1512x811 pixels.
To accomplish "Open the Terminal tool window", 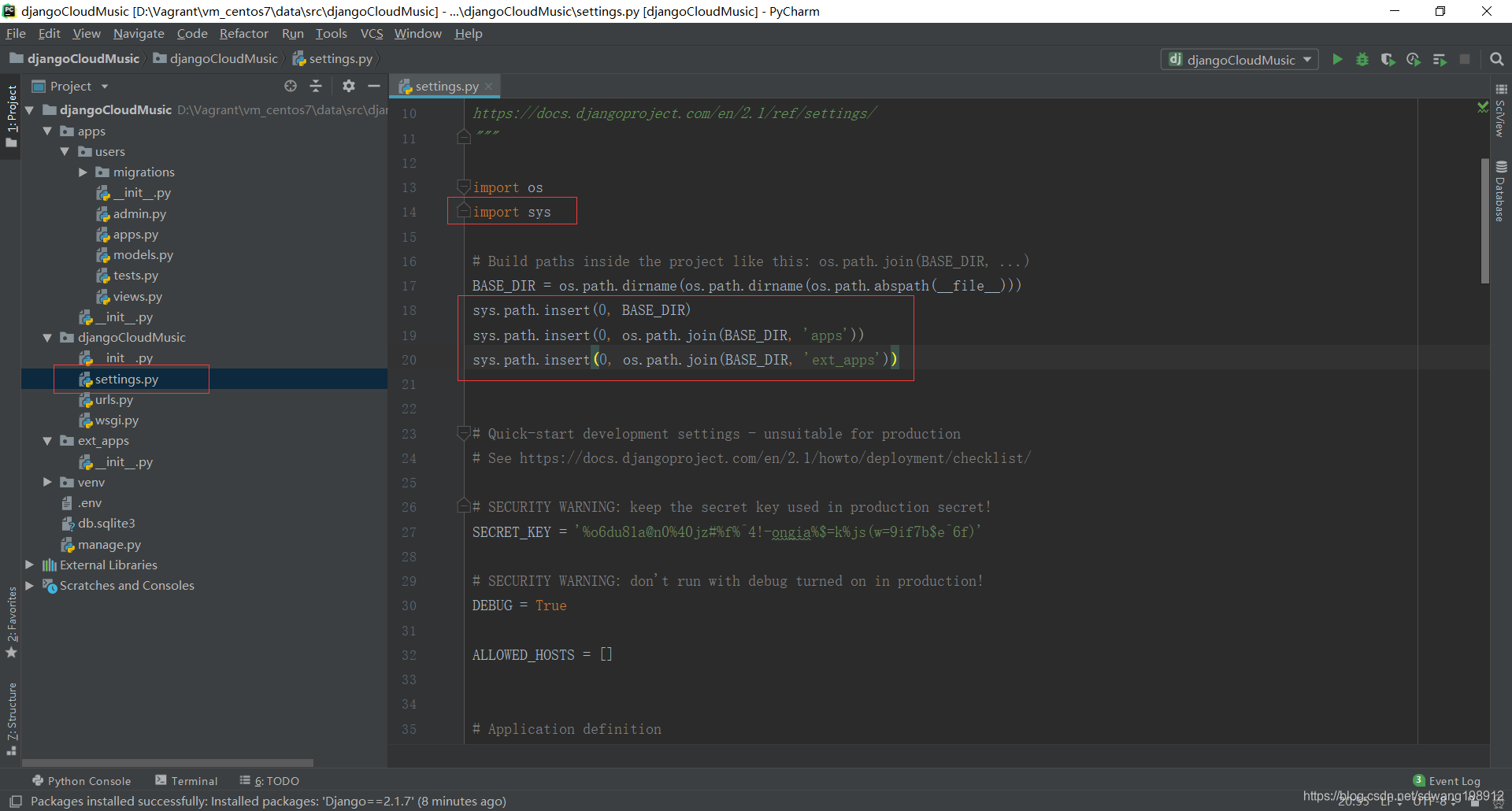I will tap(187, 781).
